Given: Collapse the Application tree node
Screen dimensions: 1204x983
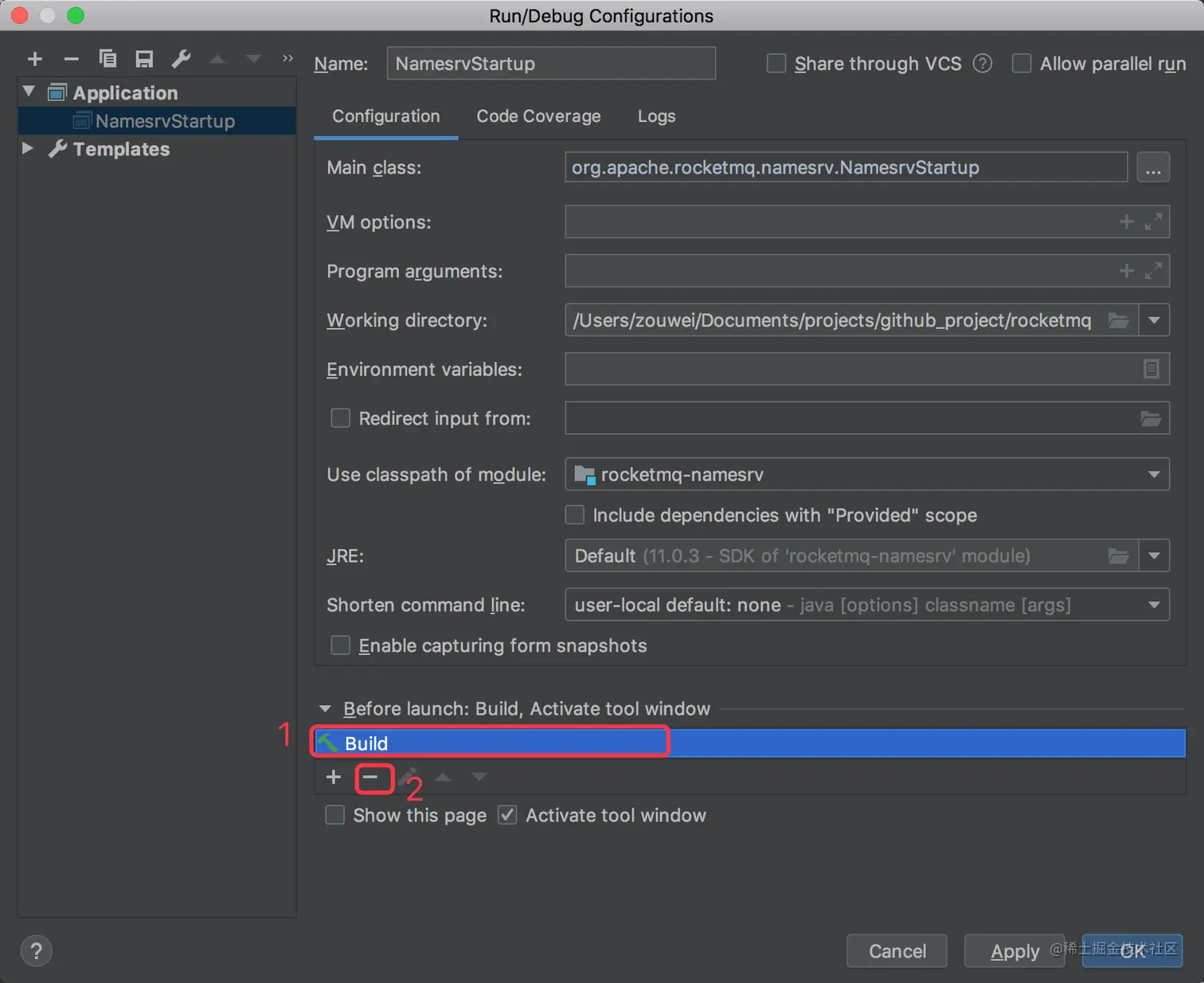Looking at the screenshot, I should pyautogui.click(x=29, y=92).
